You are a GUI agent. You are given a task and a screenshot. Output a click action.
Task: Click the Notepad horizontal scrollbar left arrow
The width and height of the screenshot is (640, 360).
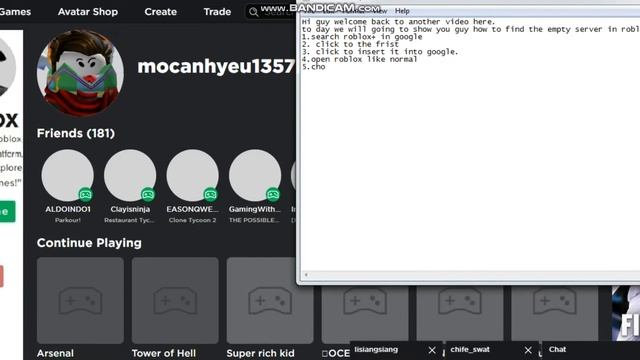click(306, 275)
